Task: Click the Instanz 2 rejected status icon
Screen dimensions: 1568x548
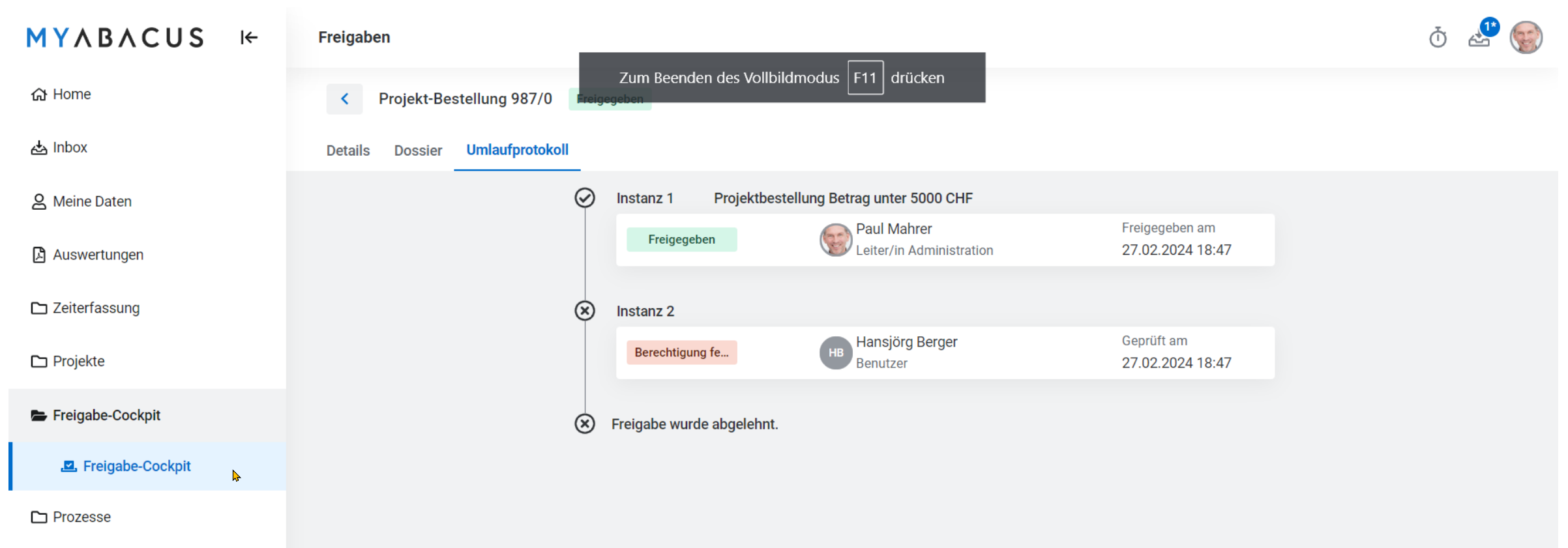Action: [585, 311]
